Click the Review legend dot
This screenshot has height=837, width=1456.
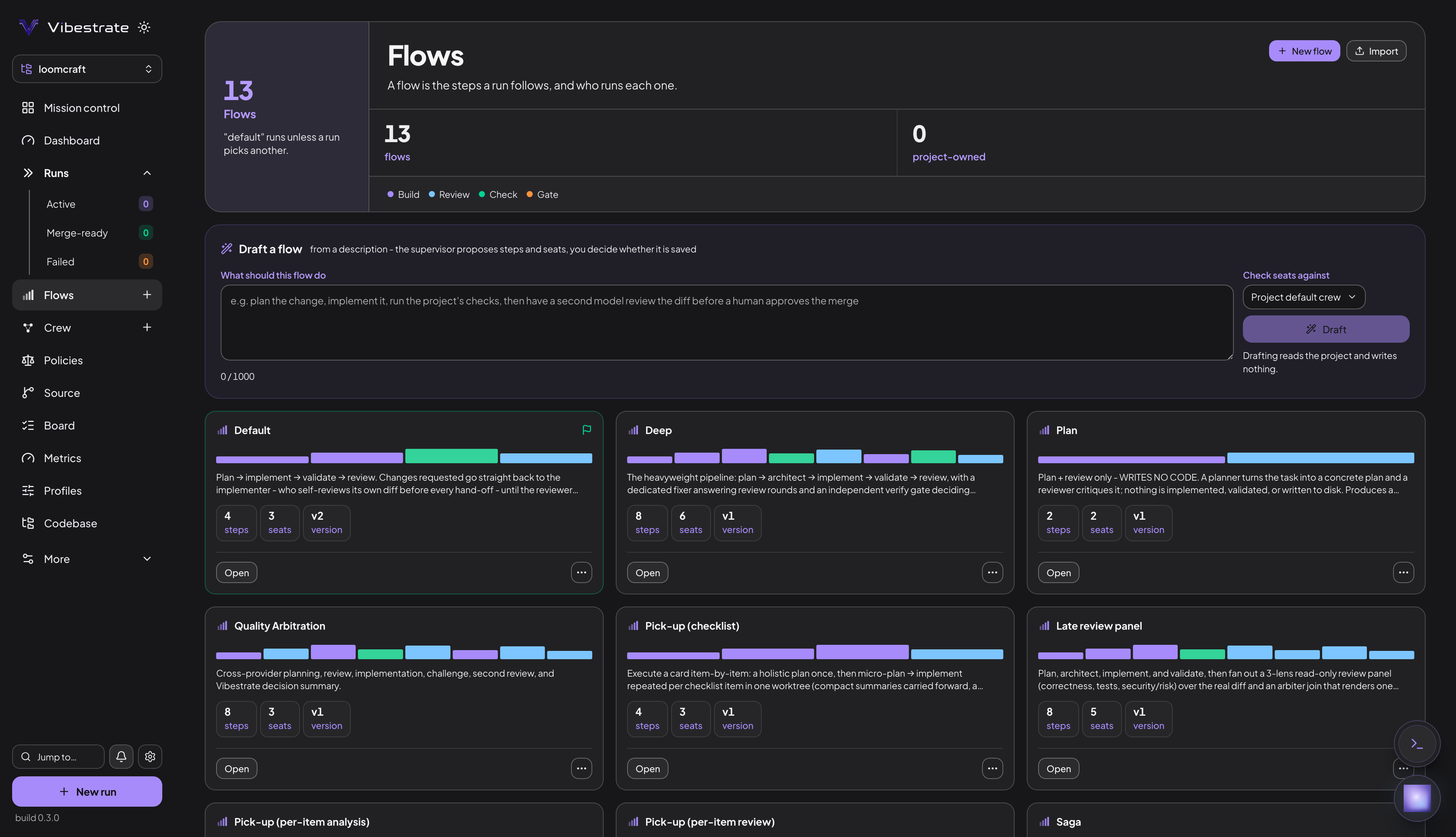point(432,194)
